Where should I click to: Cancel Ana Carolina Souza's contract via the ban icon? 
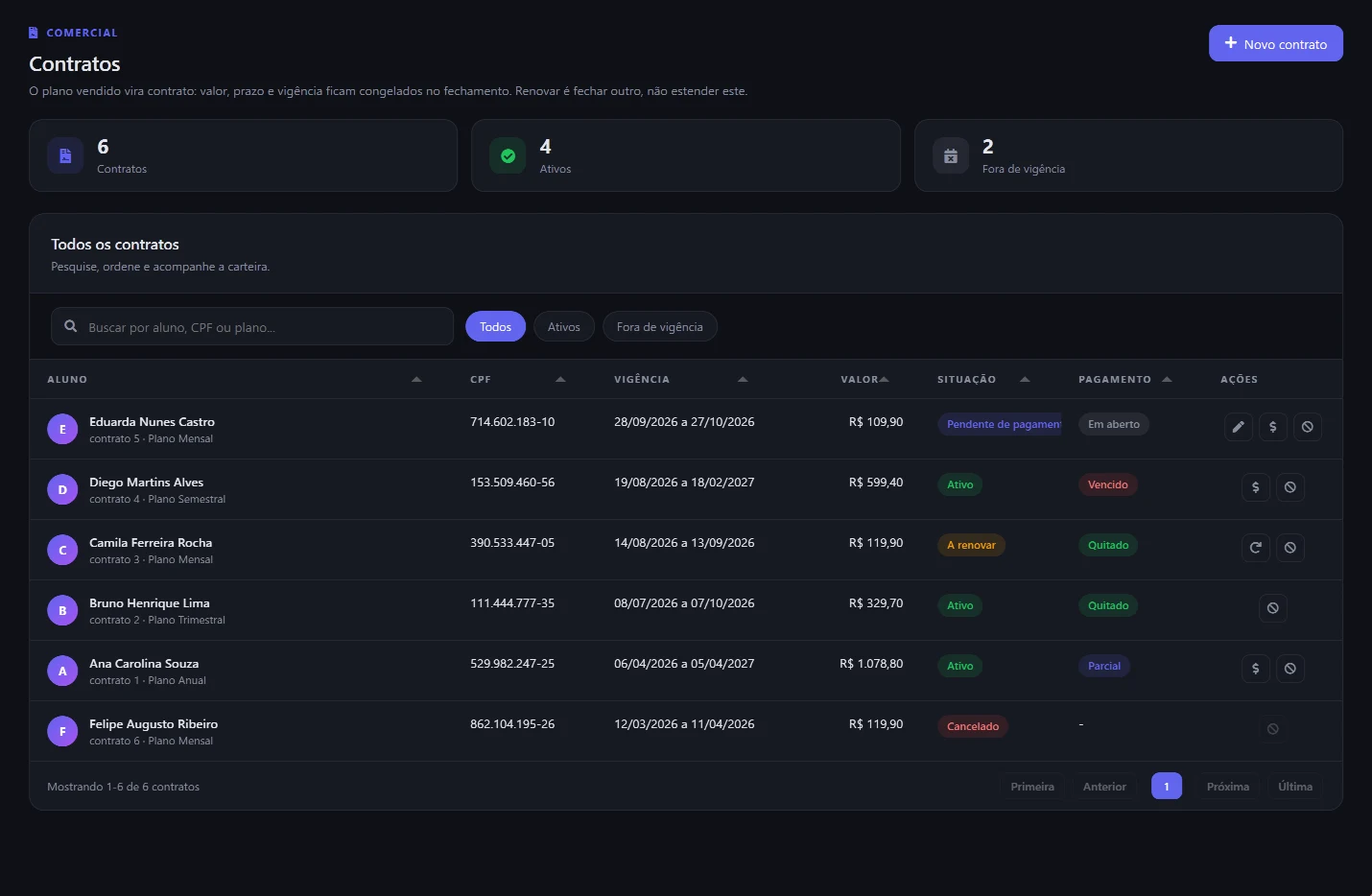[1290, 669]
